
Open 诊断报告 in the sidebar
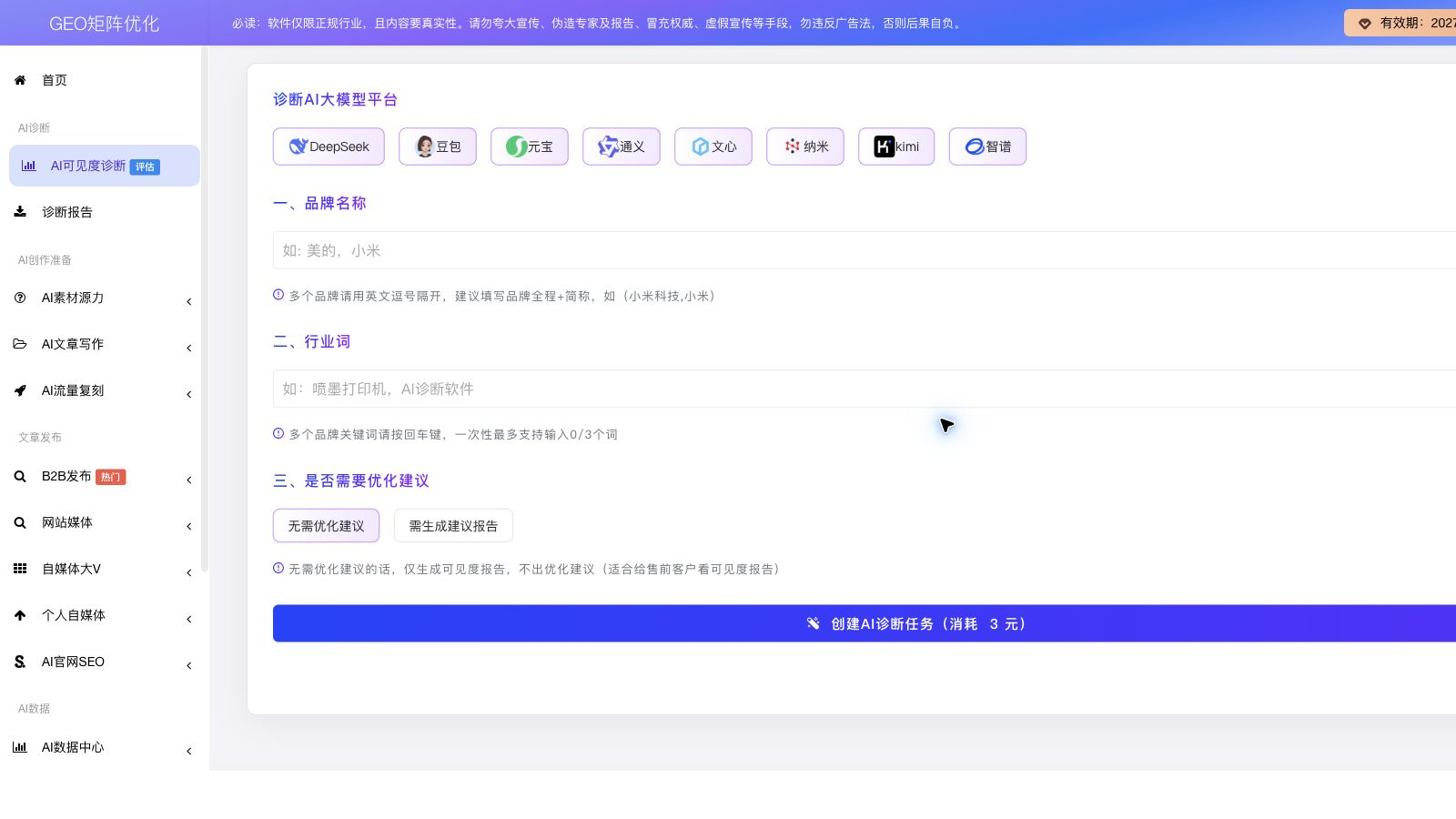(x=67, y=212)
